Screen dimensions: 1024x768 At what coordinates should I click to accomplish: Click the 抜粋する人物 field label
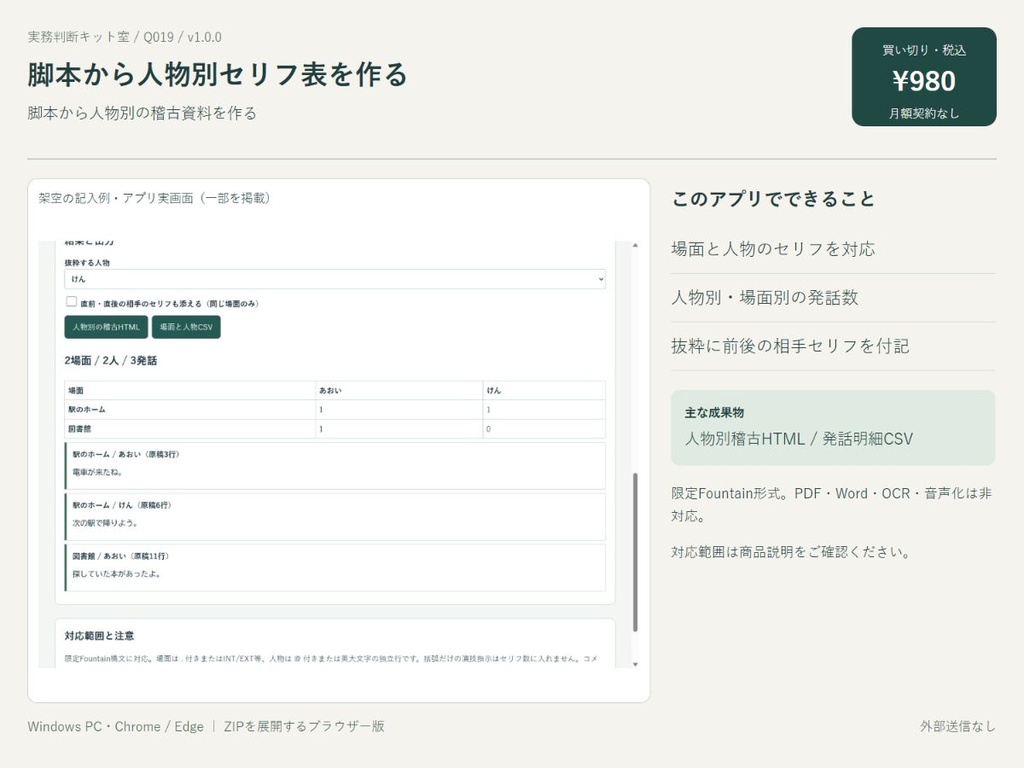pos(87,263)
